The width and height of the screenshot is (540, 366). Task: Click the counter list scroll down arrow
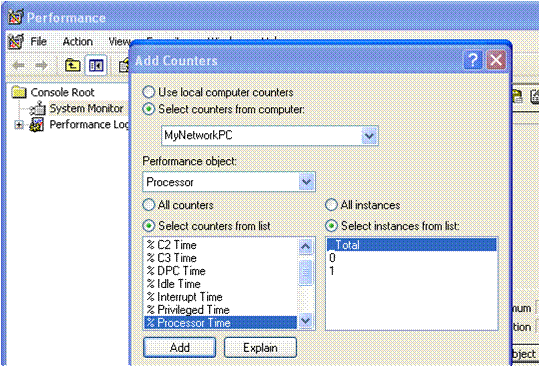point(306,321)
